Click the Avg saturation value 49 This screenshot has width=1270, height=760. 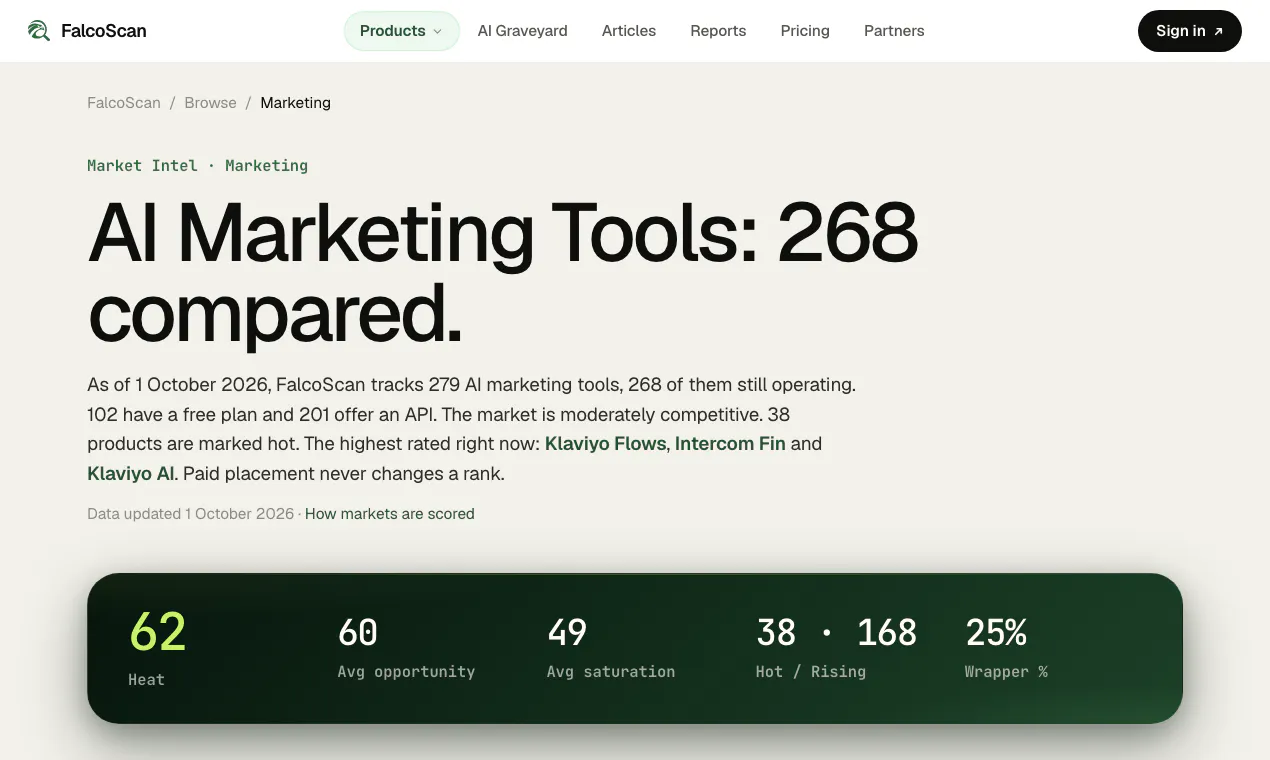[567, 632]
